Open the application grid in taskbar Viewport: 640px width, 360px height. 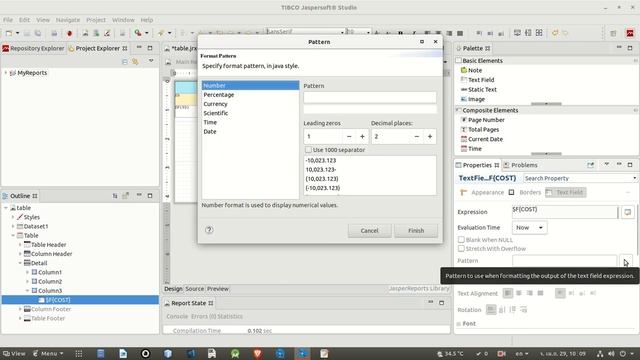click(79, 353)
